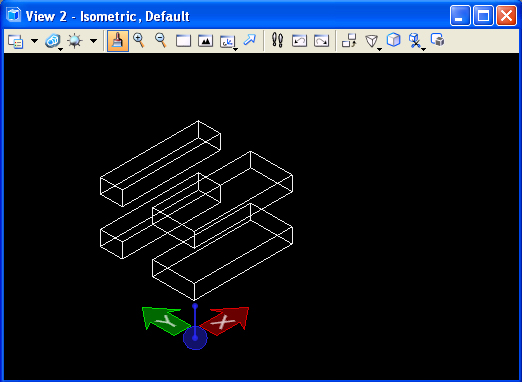Select the Zoom In magnifier tool

pyautogui.click(x=139, y=40)
